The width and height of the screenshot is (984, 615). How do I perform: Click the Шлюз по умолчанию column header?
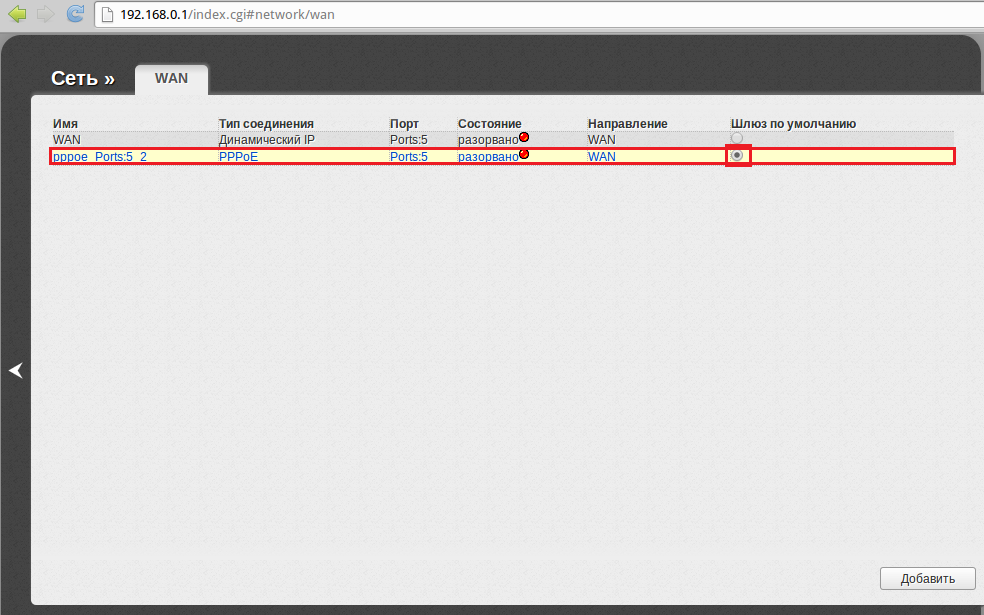pyautogui.click(x=793, y=123)
